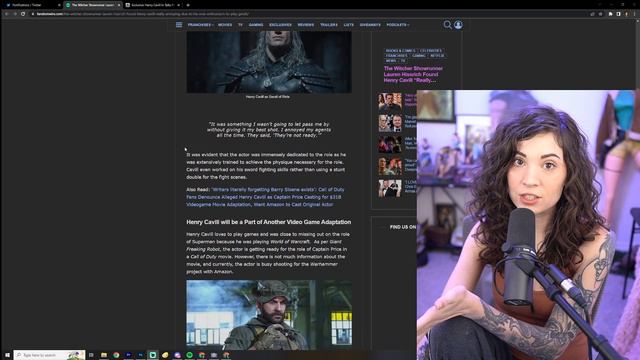
Task: Click the browser back arrow
Action: coord(7,14)
